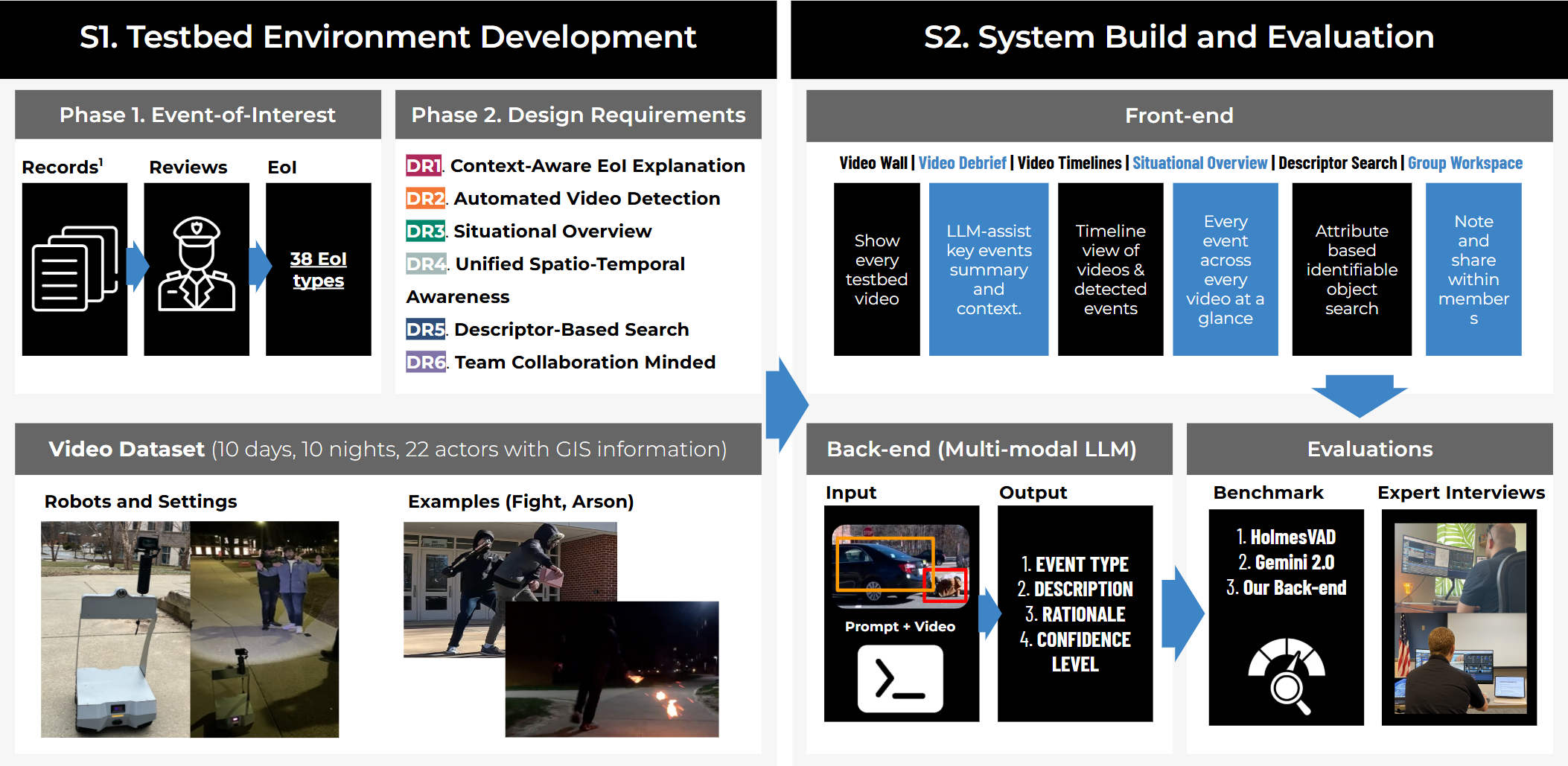Click the gauge with magnifier Benchmark icon
1568x766 pixels.
coord(1286,675)
